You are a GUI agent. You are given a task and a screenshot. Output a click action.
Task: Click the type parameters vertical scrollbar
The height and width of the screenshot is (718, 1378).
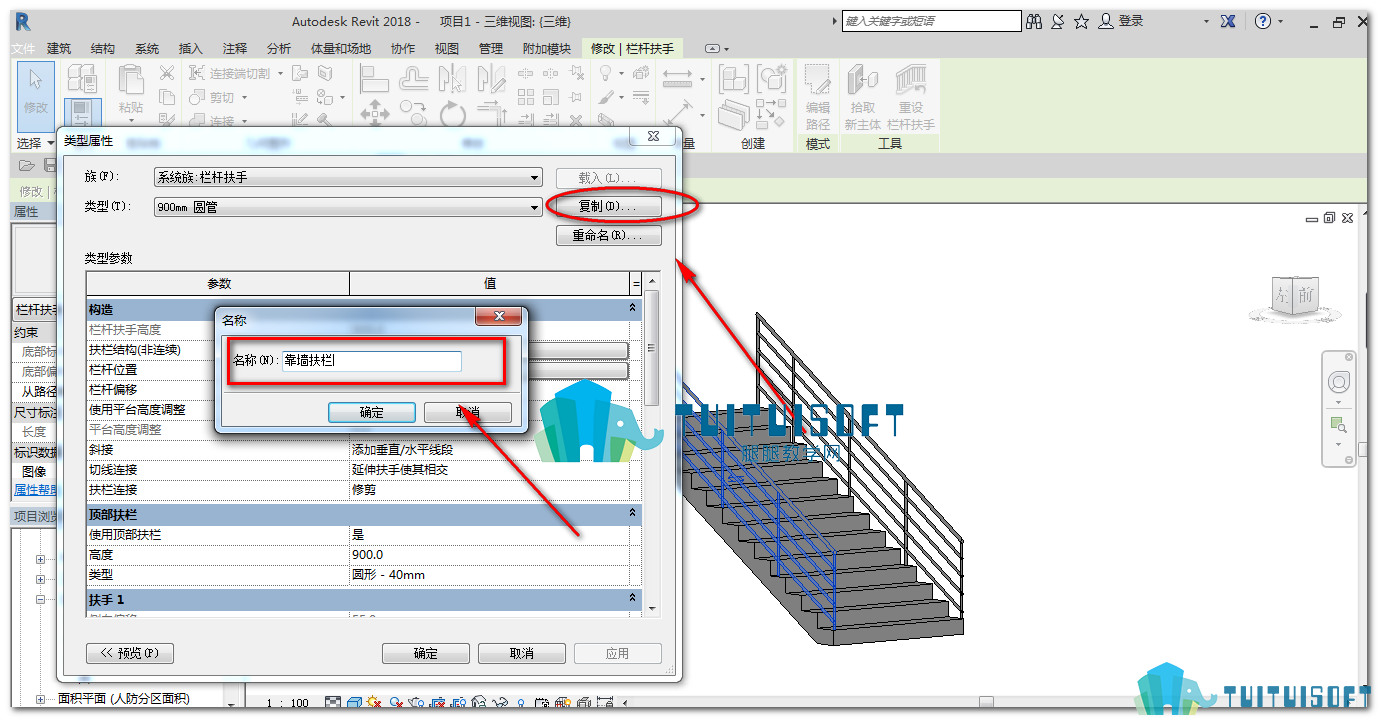[x=652, y=446]
